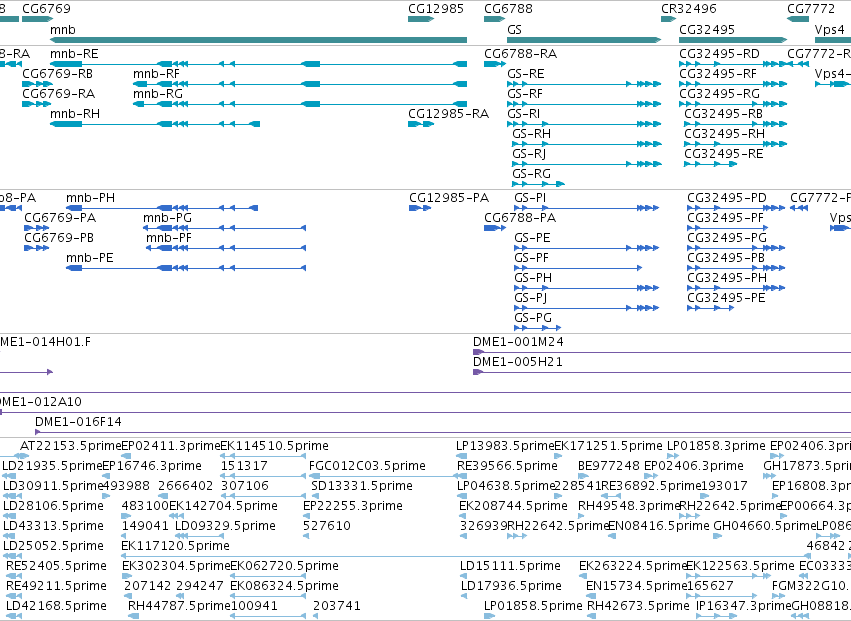Click the DME1-001M24 BAC label
The width and height of the screenshot is (851, 621).
click(518, 343)
